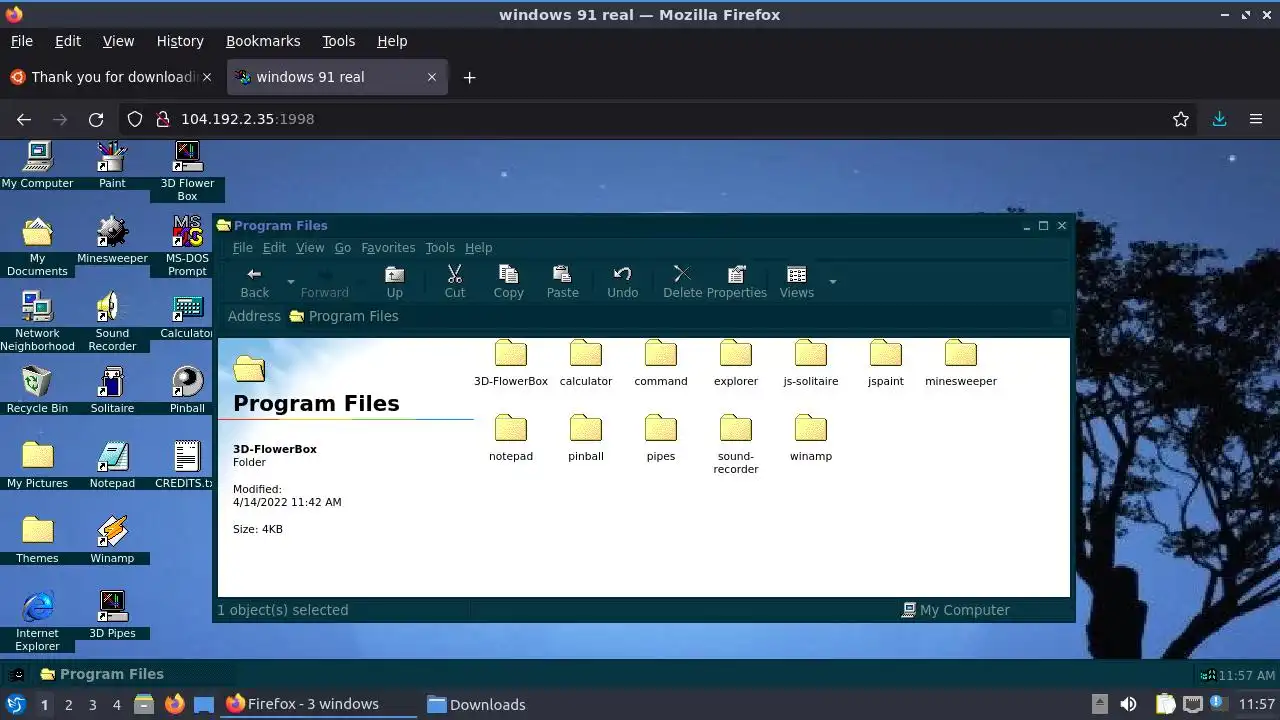1280x720 pixels.
Task: Expand the Views dropdown arrow
Action: coord(832,282)
